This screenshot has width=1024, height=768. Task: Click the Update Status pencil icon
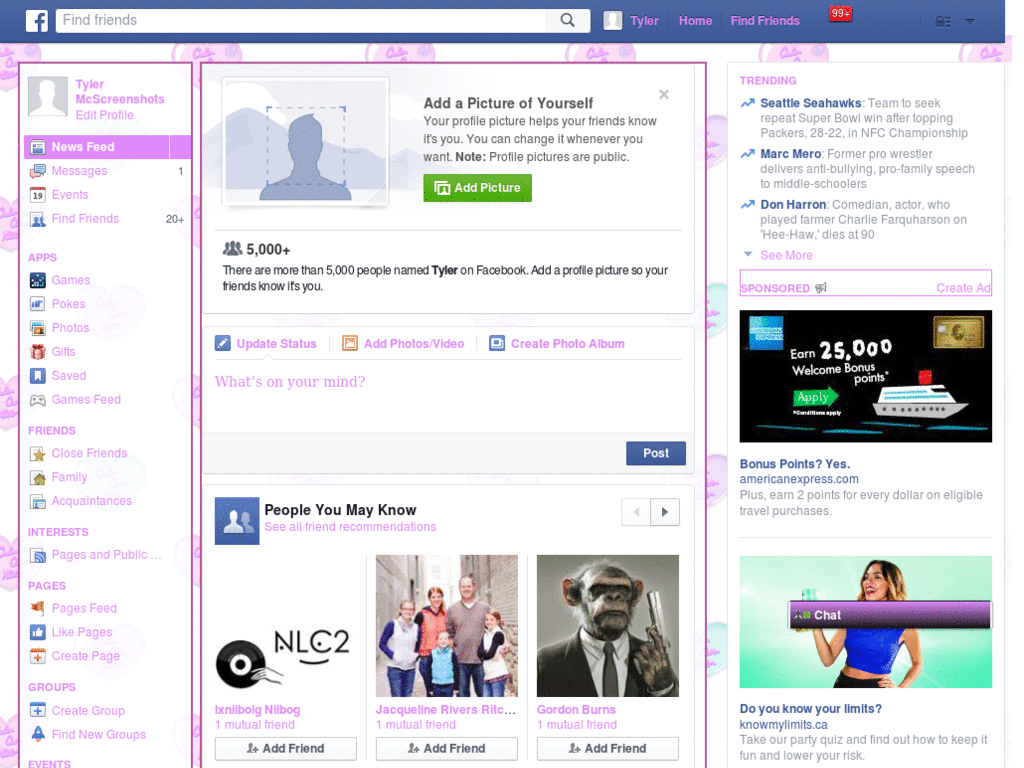(223, 344)
